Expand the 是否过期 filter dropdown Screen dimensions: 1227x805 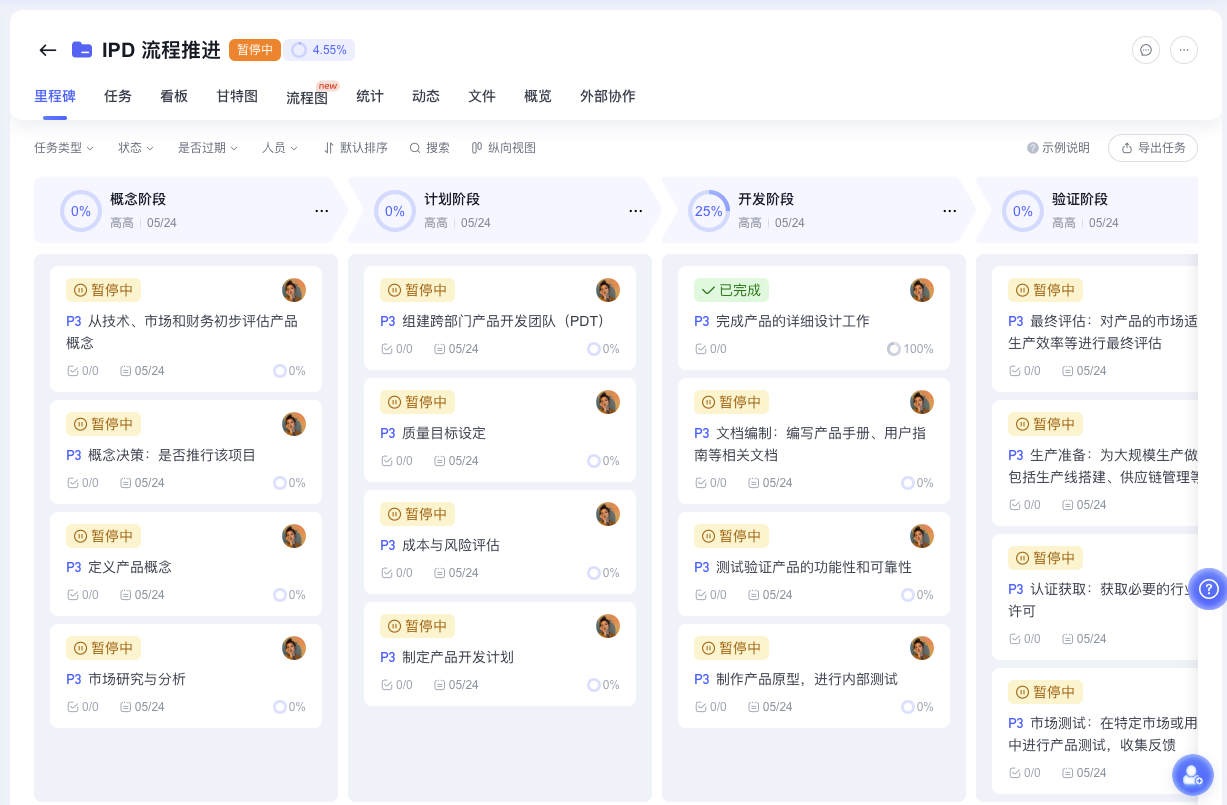(208, 148)
